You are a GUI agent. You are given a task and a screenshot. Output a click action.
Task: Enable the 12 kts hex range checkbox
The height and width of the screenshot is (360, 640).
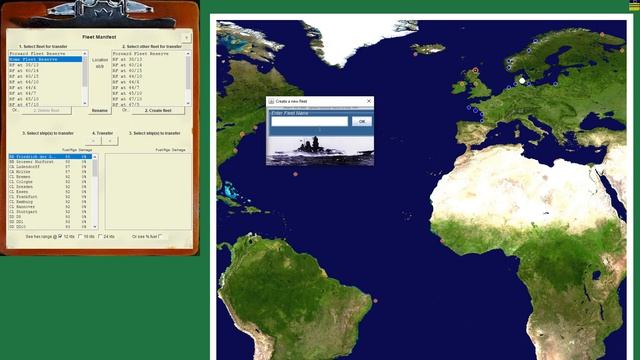pyautogui.click(x=60, y=236)
